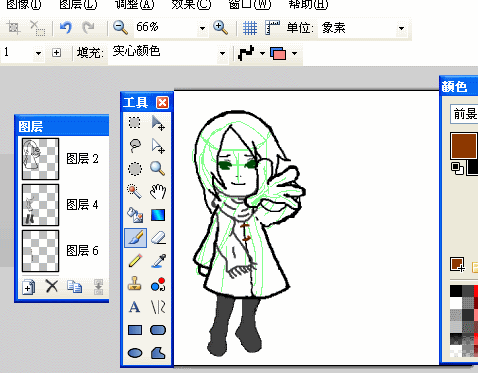Select the Paintbrush tool
478x373 pixels.
(135, 238)
